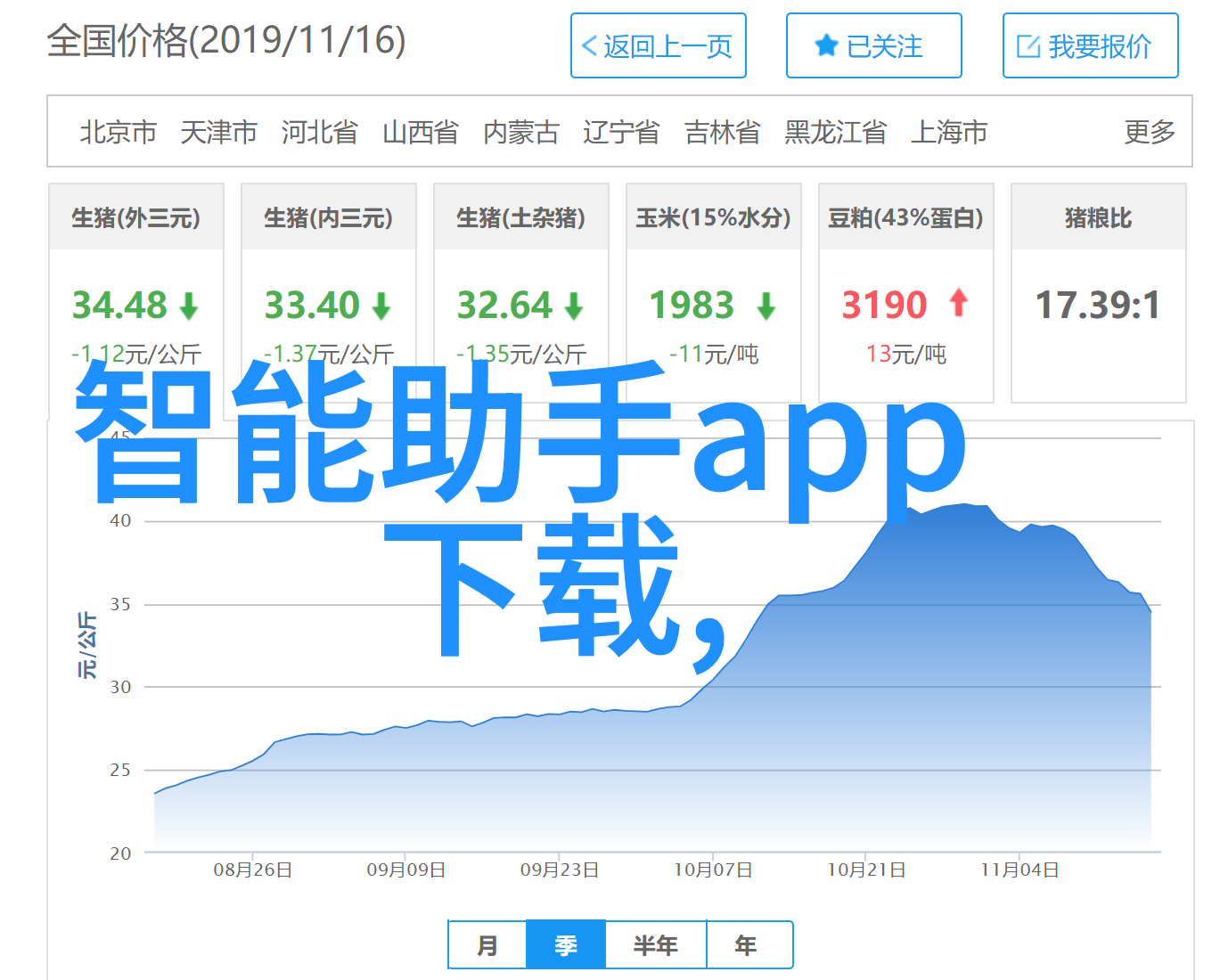Click ratio value 17.39:1
This screenshot has width=1212, height=980.
(1098, 306)
